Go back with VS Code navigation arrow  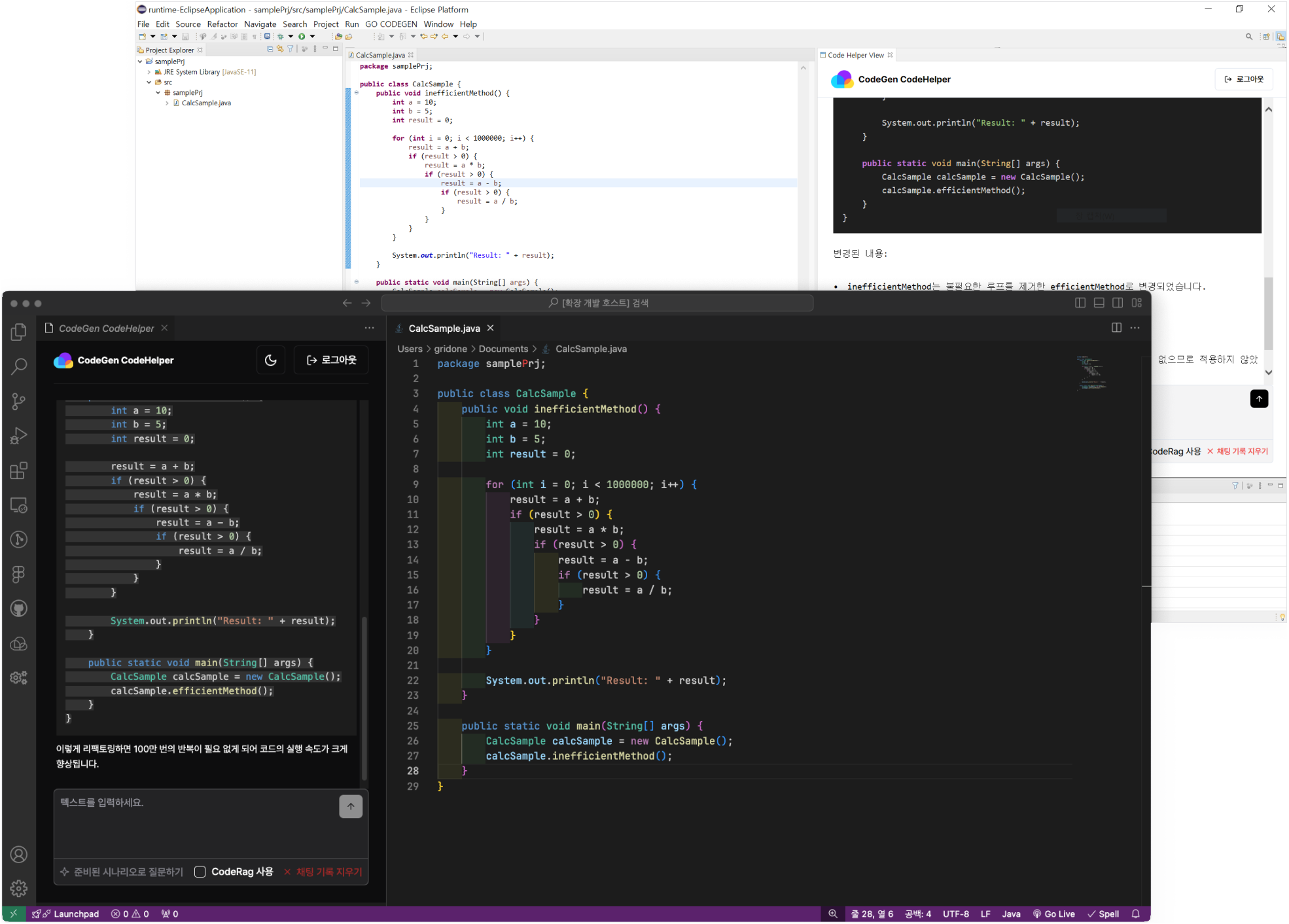click(x=347, y=303)
